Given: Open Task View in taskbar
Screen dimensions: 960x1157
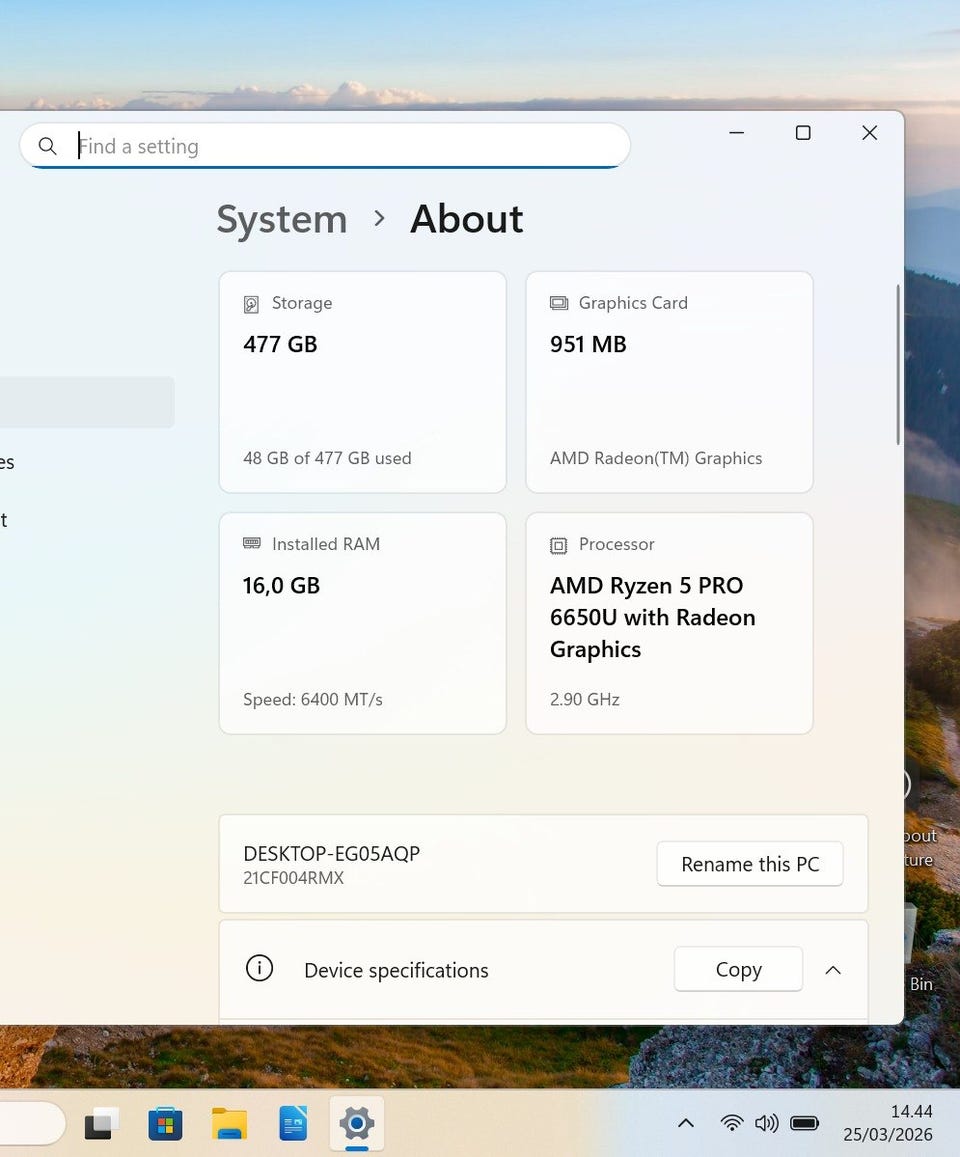Looking at the screenshot, I should pyautogui.click(x=101, y=1124).
